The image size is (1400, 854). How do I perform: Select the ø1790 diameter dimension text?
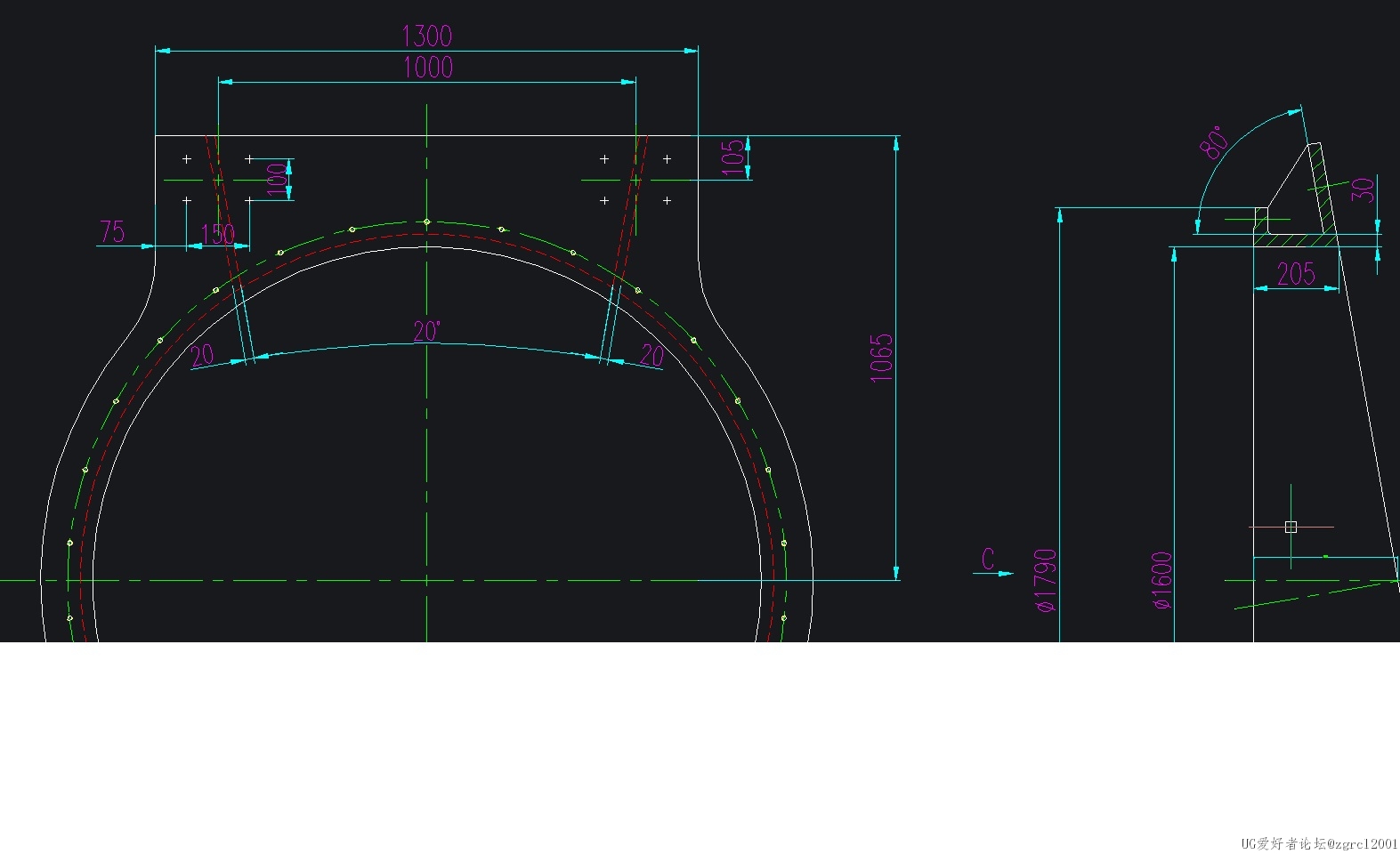coord(1046,580)
